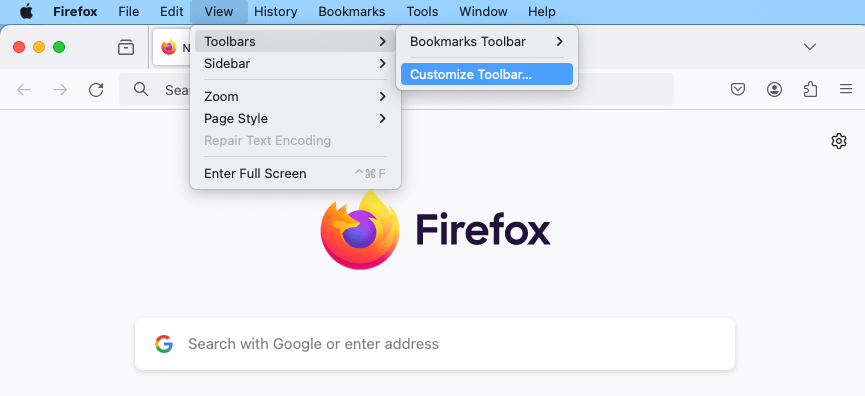Select Customize Toolbar...

487,74
